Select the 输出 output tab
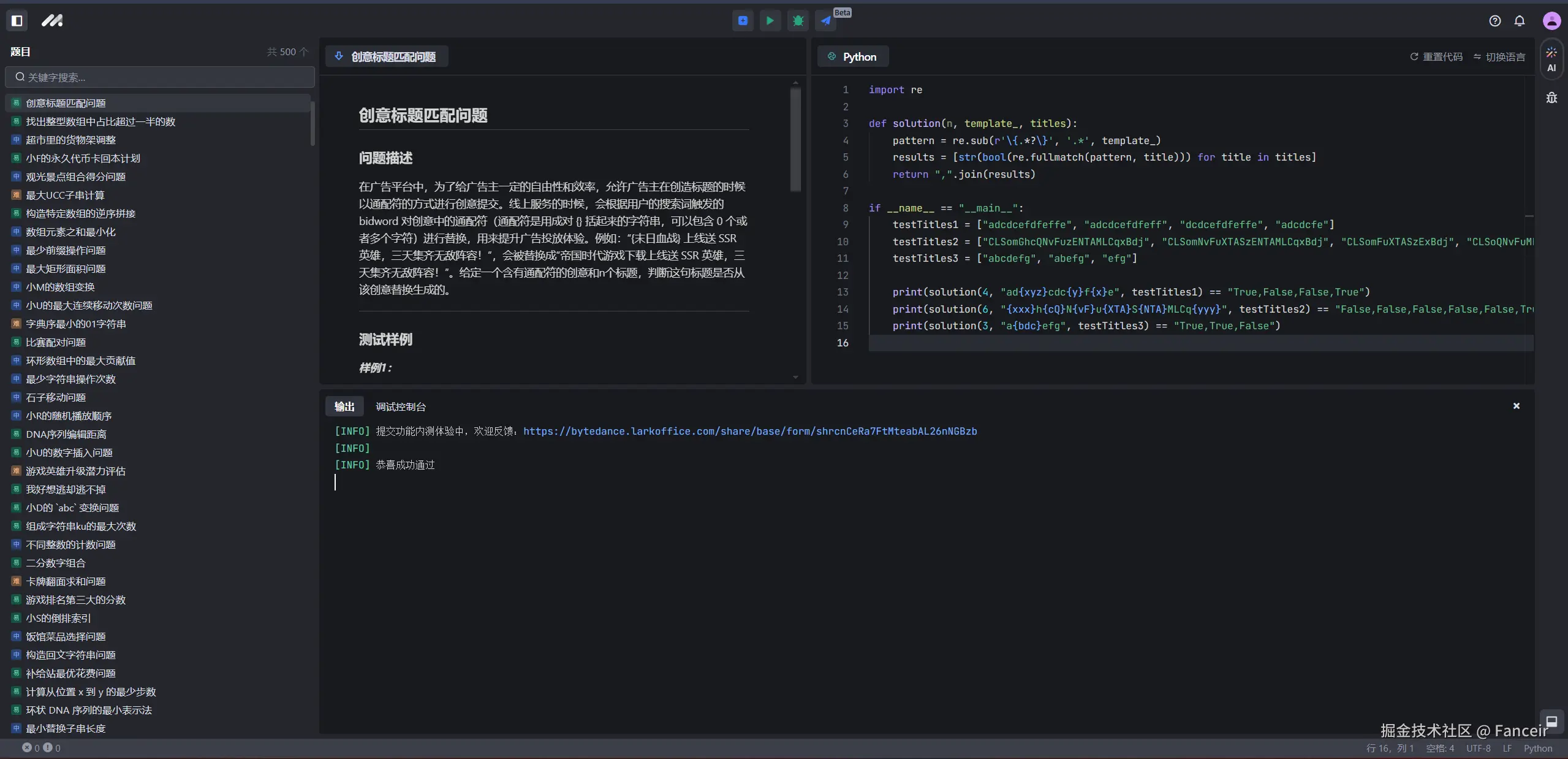This screenshot has height=759, width=1568. [x=344, y=406]
